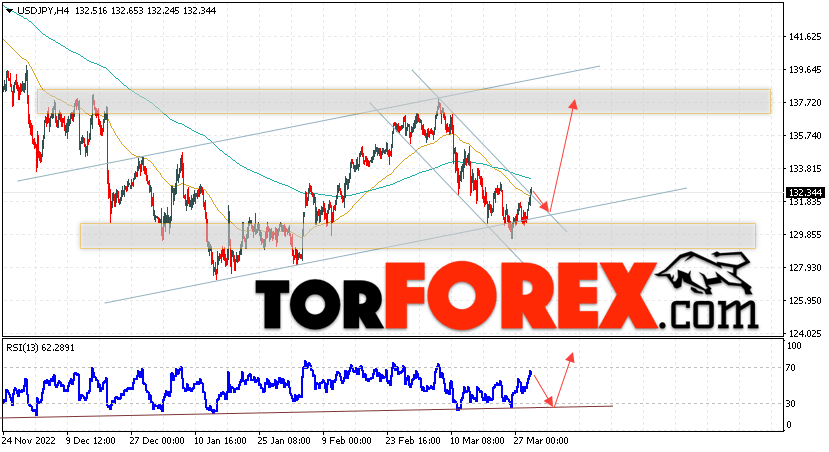Click the 141.625 price axis label
Screen dimensions: 829x452
805,37
